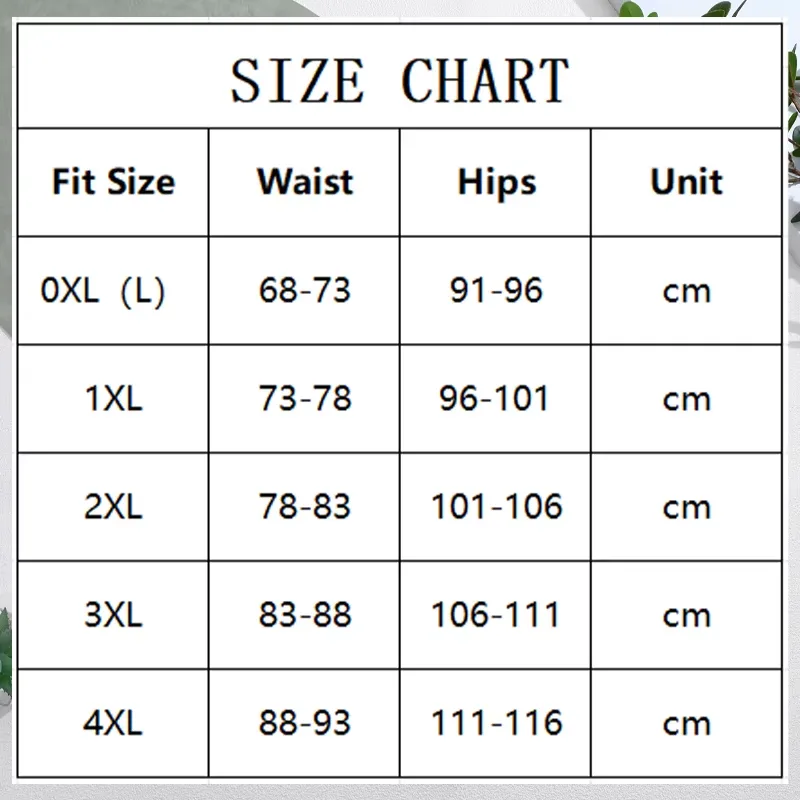Image resolution: width=800 pixels, height=800 pixels.
Task: Select the Unit column header
Action: pos(686,182)
